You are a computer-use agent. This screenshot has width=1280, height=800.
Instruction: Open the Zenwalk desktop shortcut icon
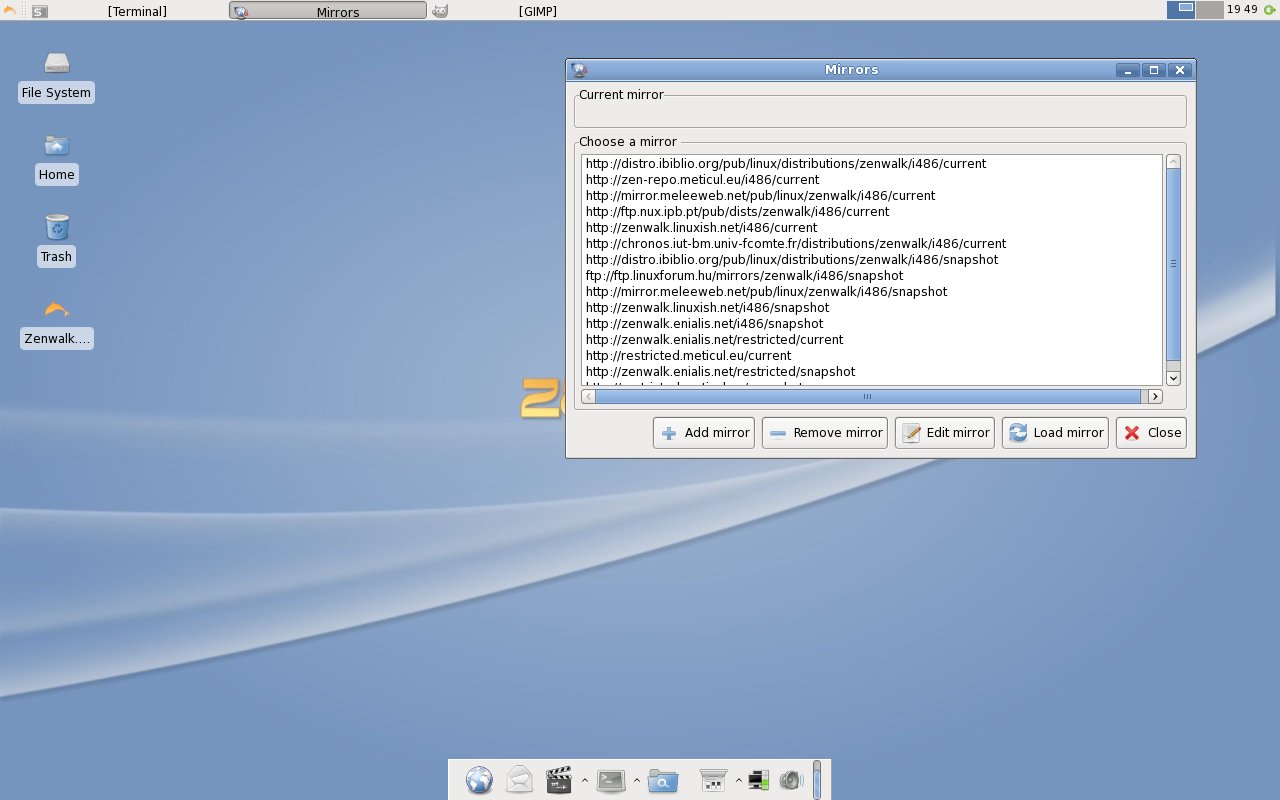click(x=56, y=323)
